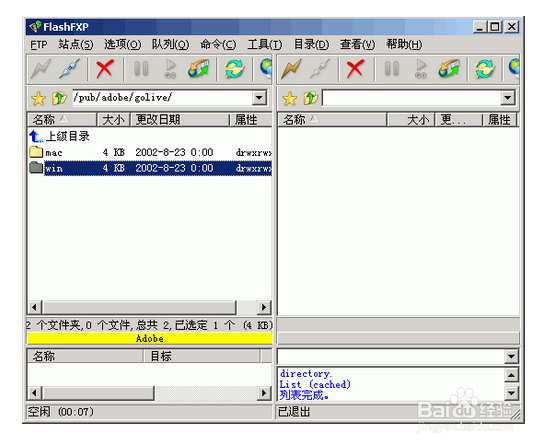This screenshot has width=544, height=446.
Task: Open the 工具(T) menu
Action: pyautogui.click(x=265, y=44)
